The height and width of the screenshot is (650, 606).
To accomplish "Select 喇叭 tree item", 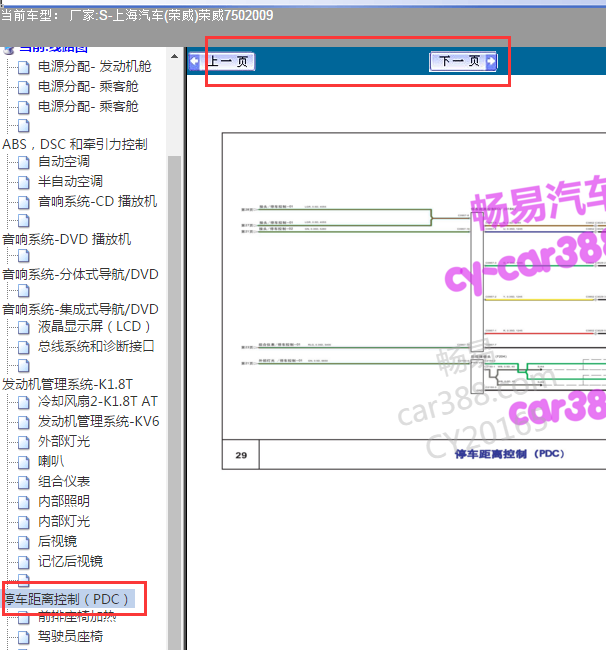I will [51, 461].
